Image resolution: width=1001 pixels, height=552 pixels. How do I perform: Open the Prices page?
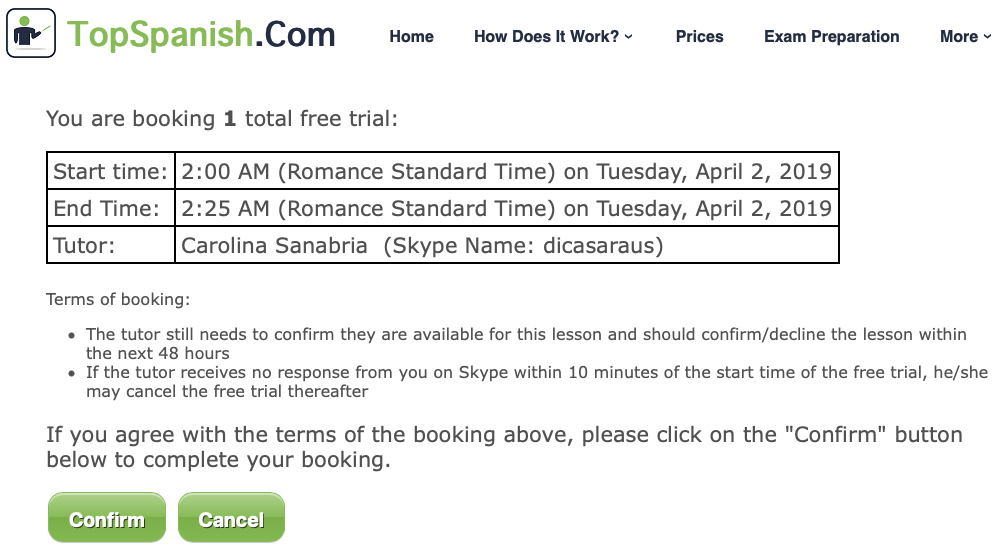point(699,37)
